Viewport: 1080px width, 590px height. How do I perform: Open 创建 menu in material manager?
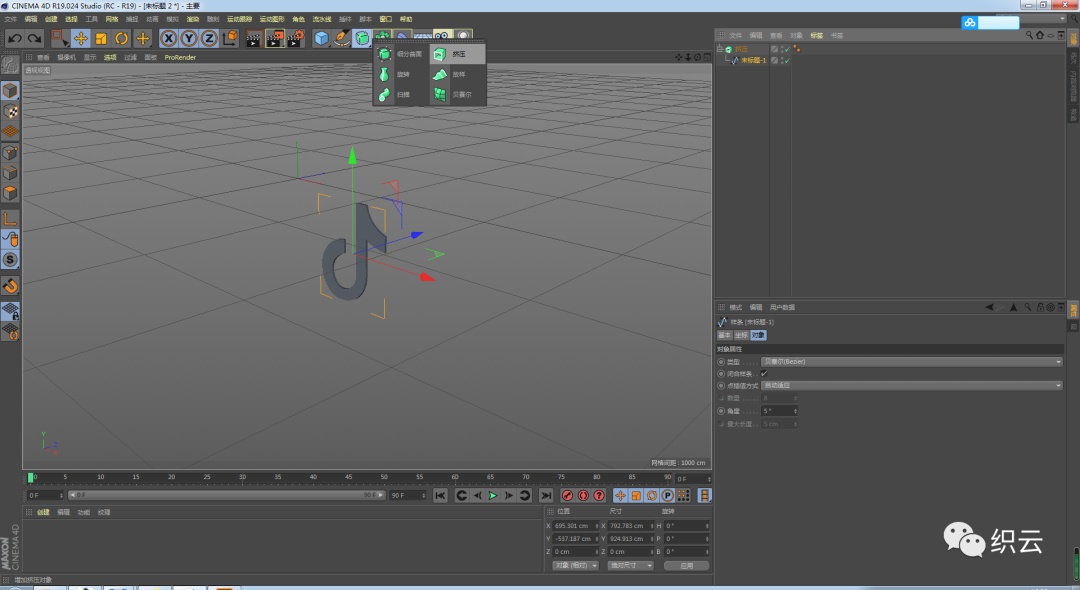43,512
